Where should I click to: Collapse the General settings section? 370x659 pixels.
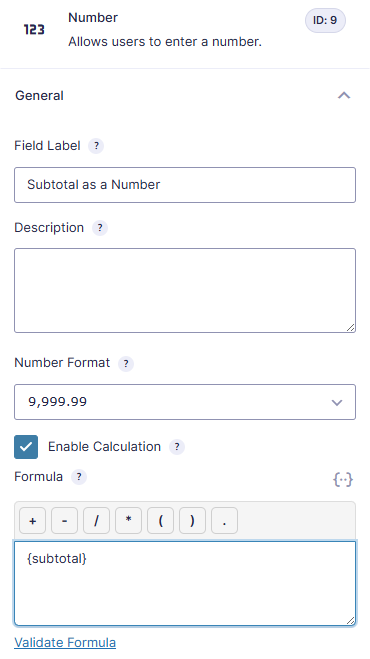(344, 95)
